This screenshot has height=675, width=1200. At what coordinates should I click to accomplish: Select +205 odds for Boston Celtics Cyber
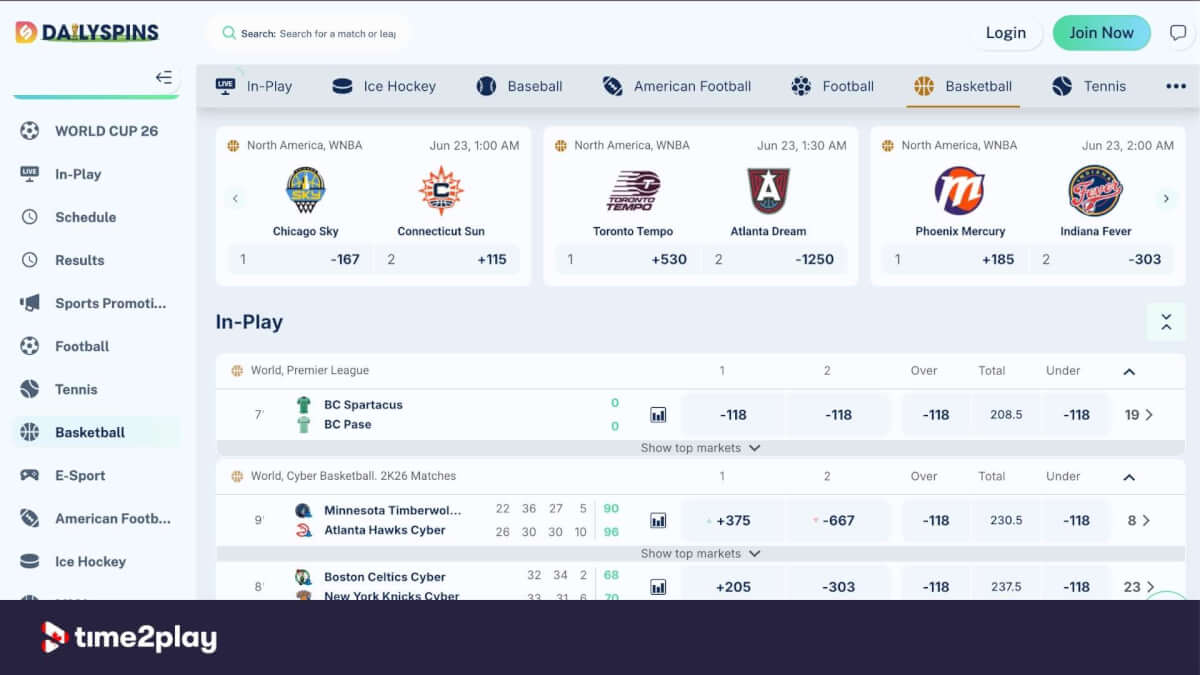tap(733, 587)
